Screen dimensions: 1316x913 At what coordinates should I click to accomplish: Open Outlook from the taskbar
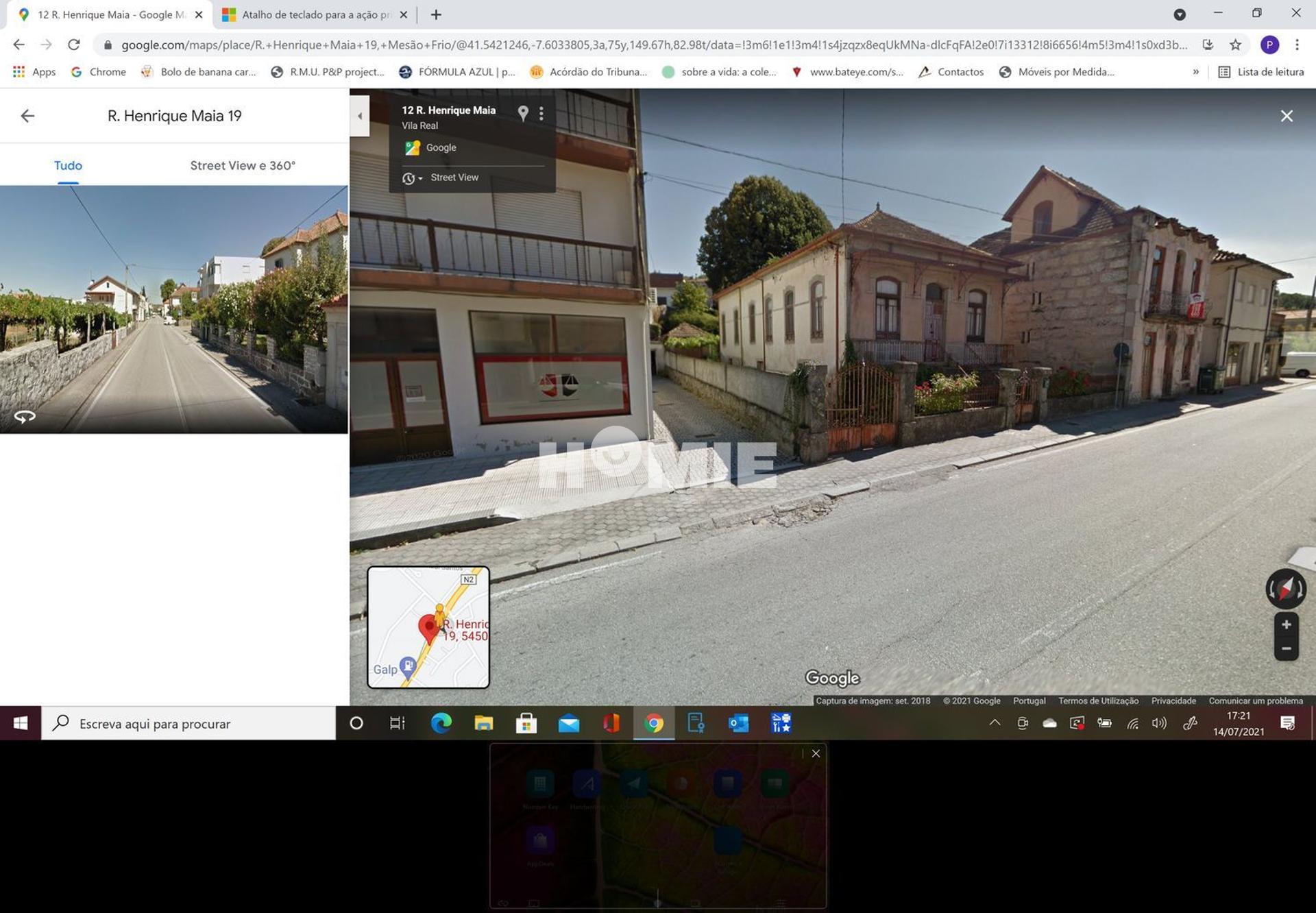click(738, 723)
